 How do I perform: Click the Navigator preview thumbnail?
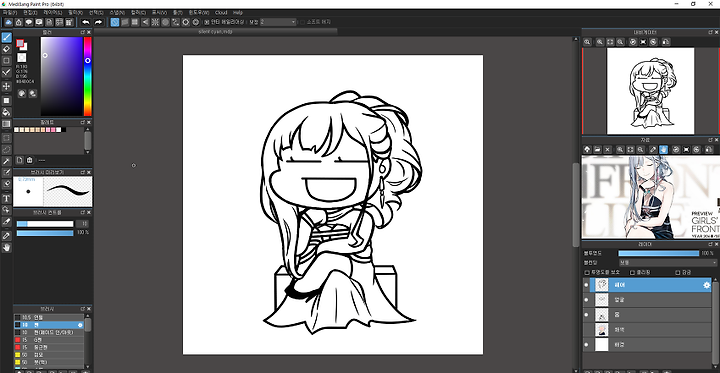pos(650,91)
